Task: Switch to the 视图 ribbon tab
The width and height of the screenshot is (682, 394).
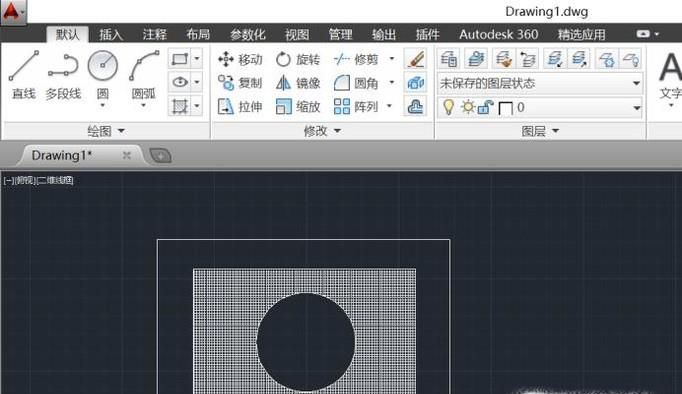Action: tap(297, 34)
